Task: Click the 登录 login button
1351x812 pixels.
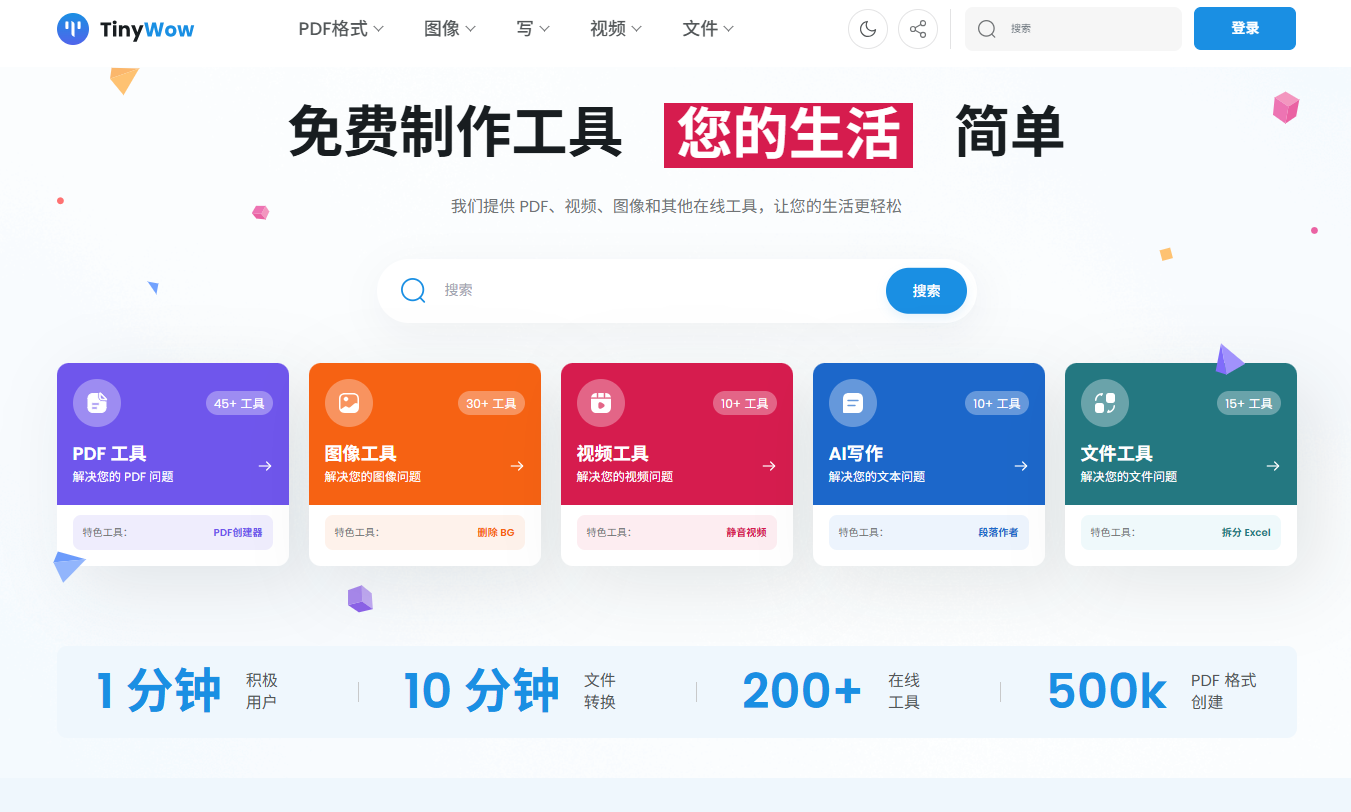Action: tap(1243, 29)
